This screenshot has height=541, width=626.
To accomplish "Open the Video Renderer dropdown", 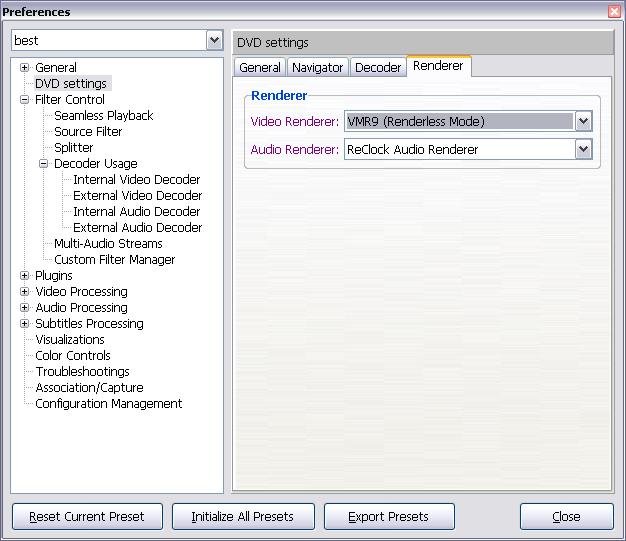I will tap(583, 122).
